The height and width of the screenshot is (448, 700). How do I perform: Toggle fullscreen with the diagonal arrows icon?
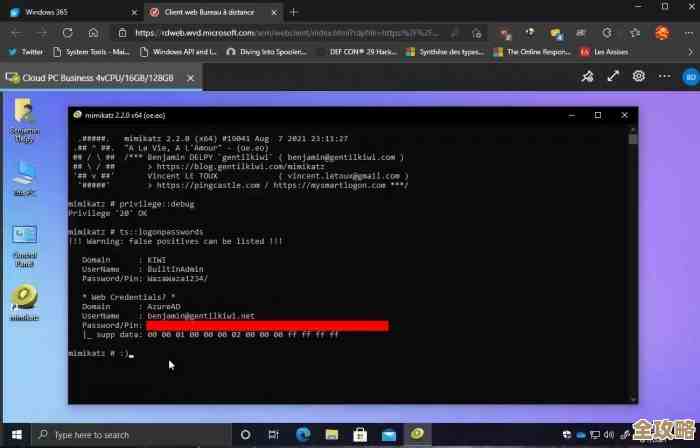(612, 76)
